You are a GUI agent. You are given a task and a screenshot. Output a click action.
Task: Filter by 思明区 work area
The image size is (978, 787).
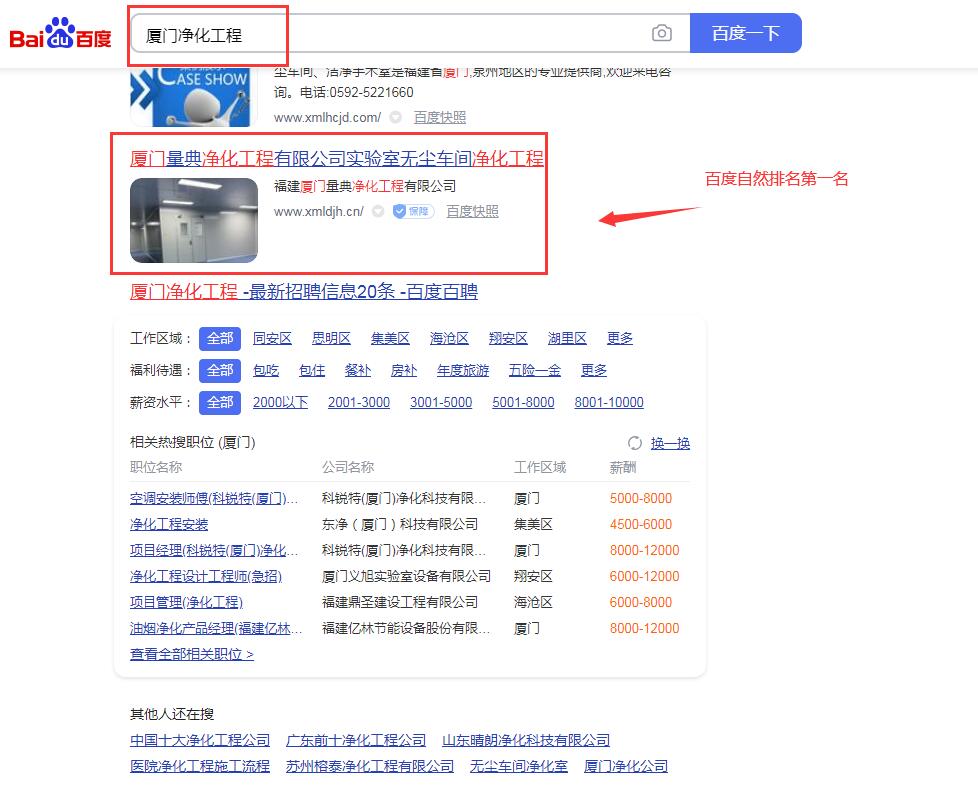pyautogui.click(x=331, y=339)
